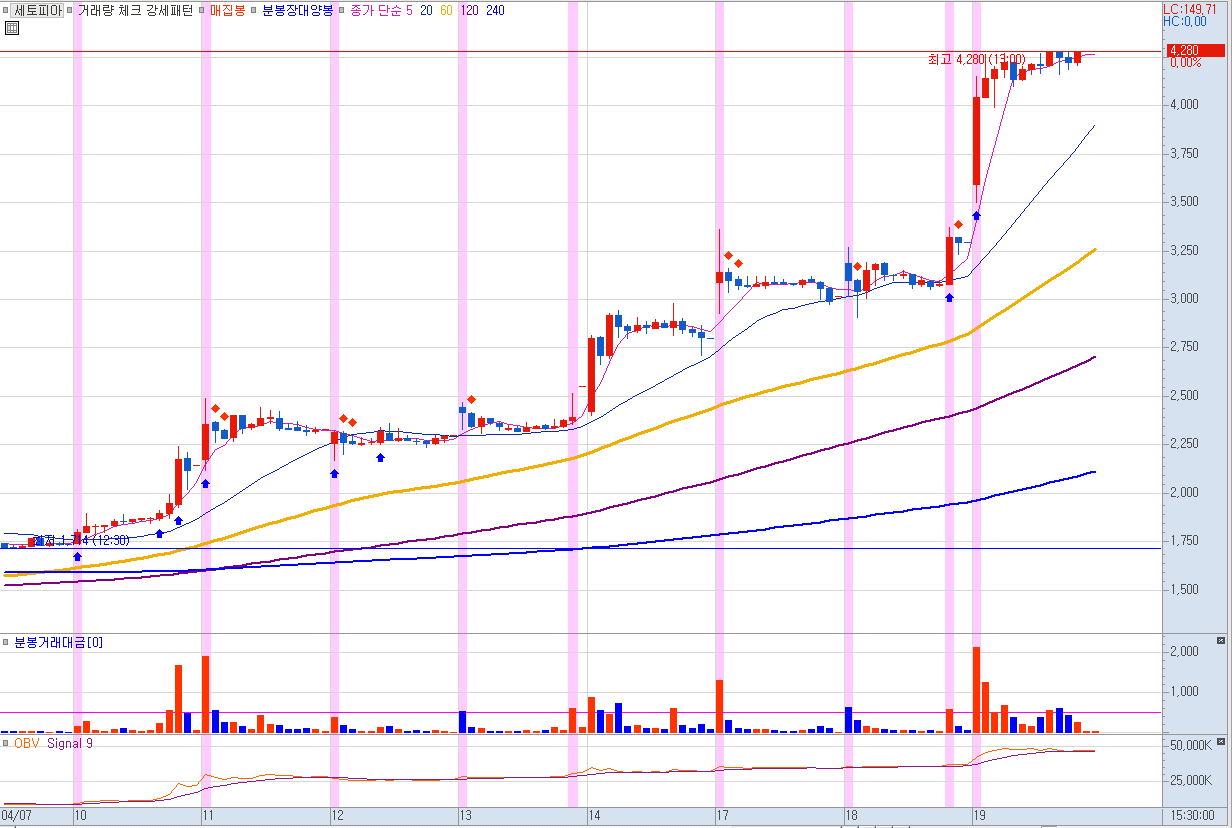Screen dimensions: 1232x828
Task: Click the square marker before 분봉거래대금[0]
Action: 6,642
